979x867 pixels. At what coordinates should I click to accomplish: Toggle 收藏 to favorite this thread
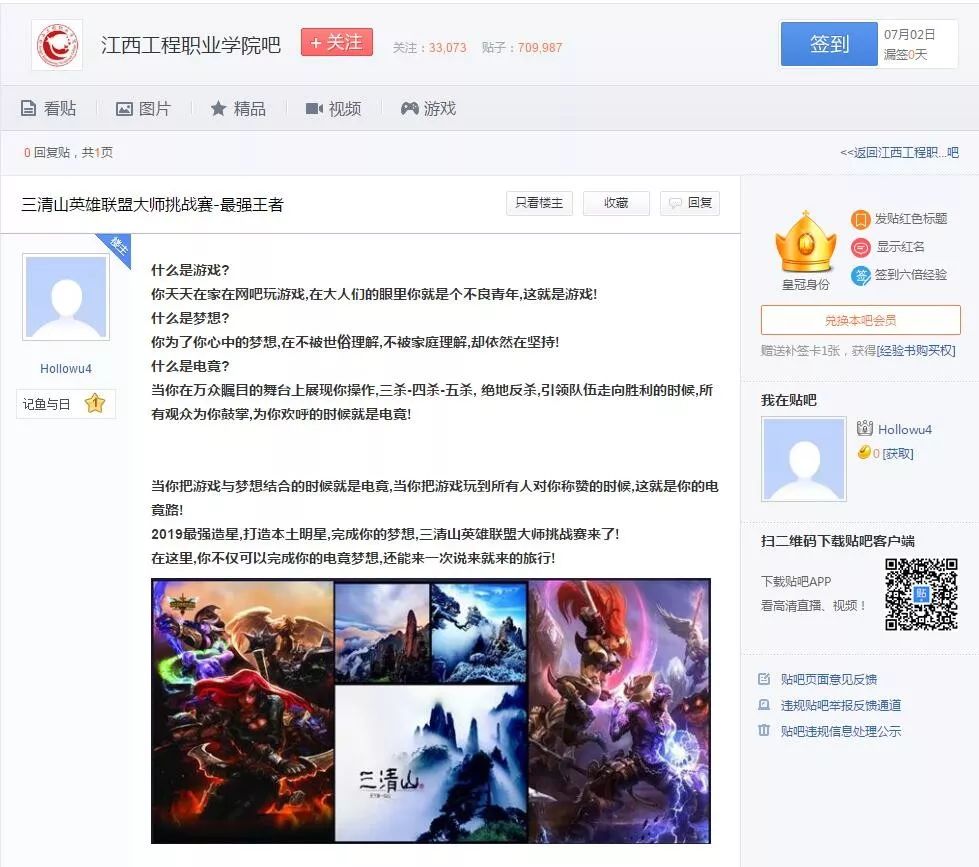point(616,203)
